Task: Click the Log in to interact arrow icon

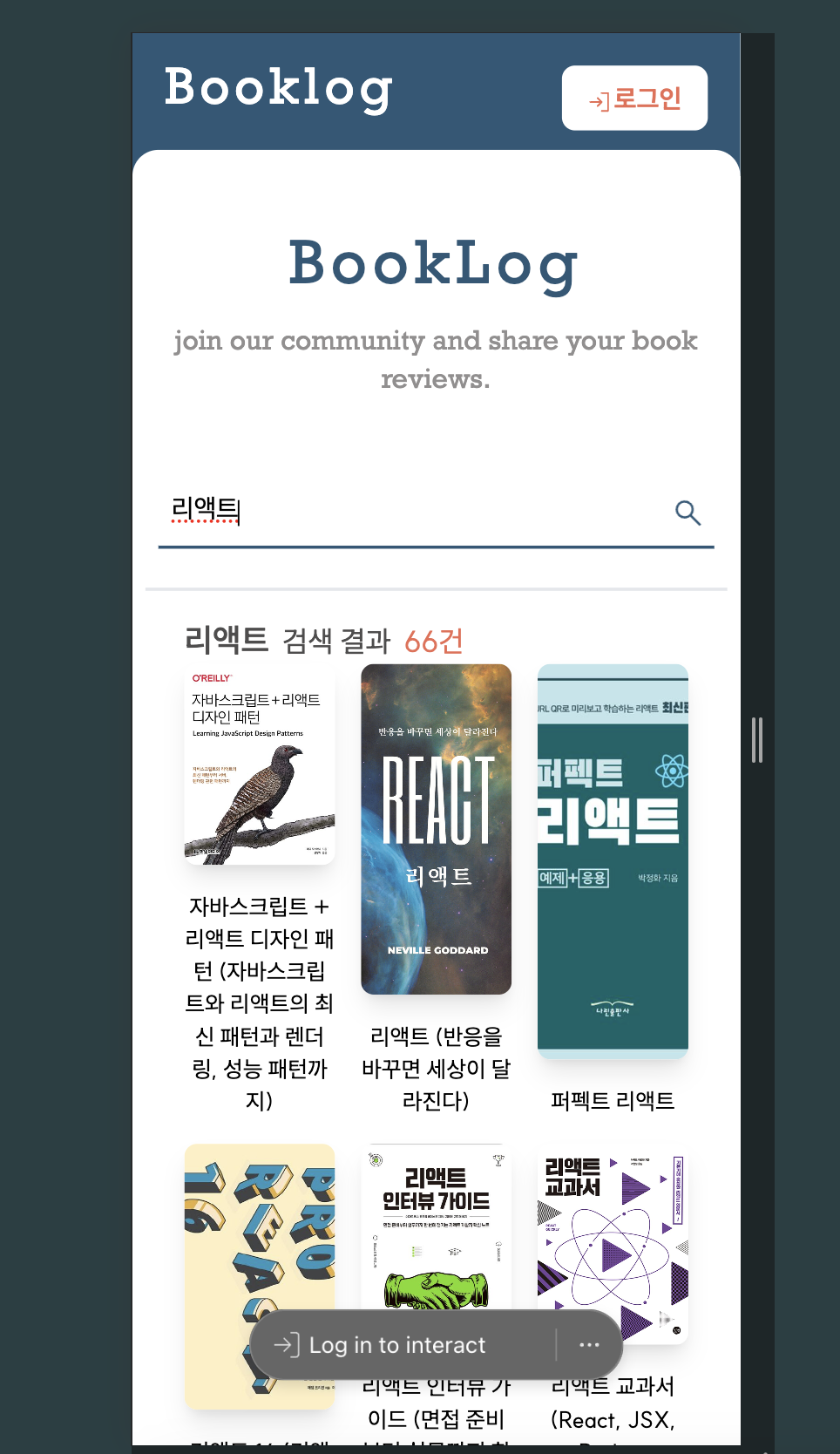Action: 287,1345
